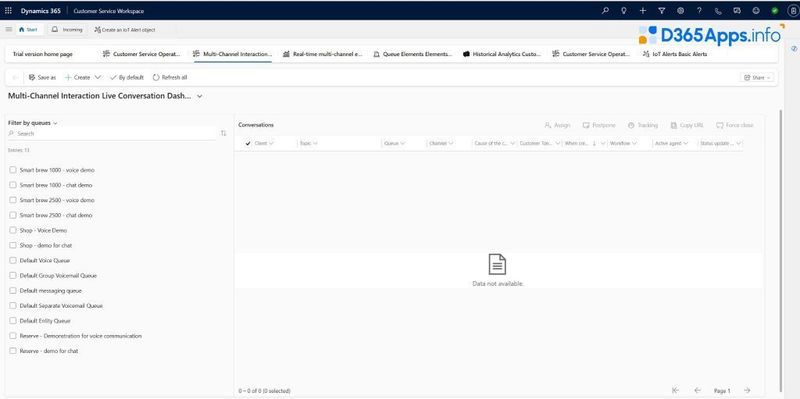Open the Incoming bell tab
Screen dimensions: 800x399
tap(67, 30)
